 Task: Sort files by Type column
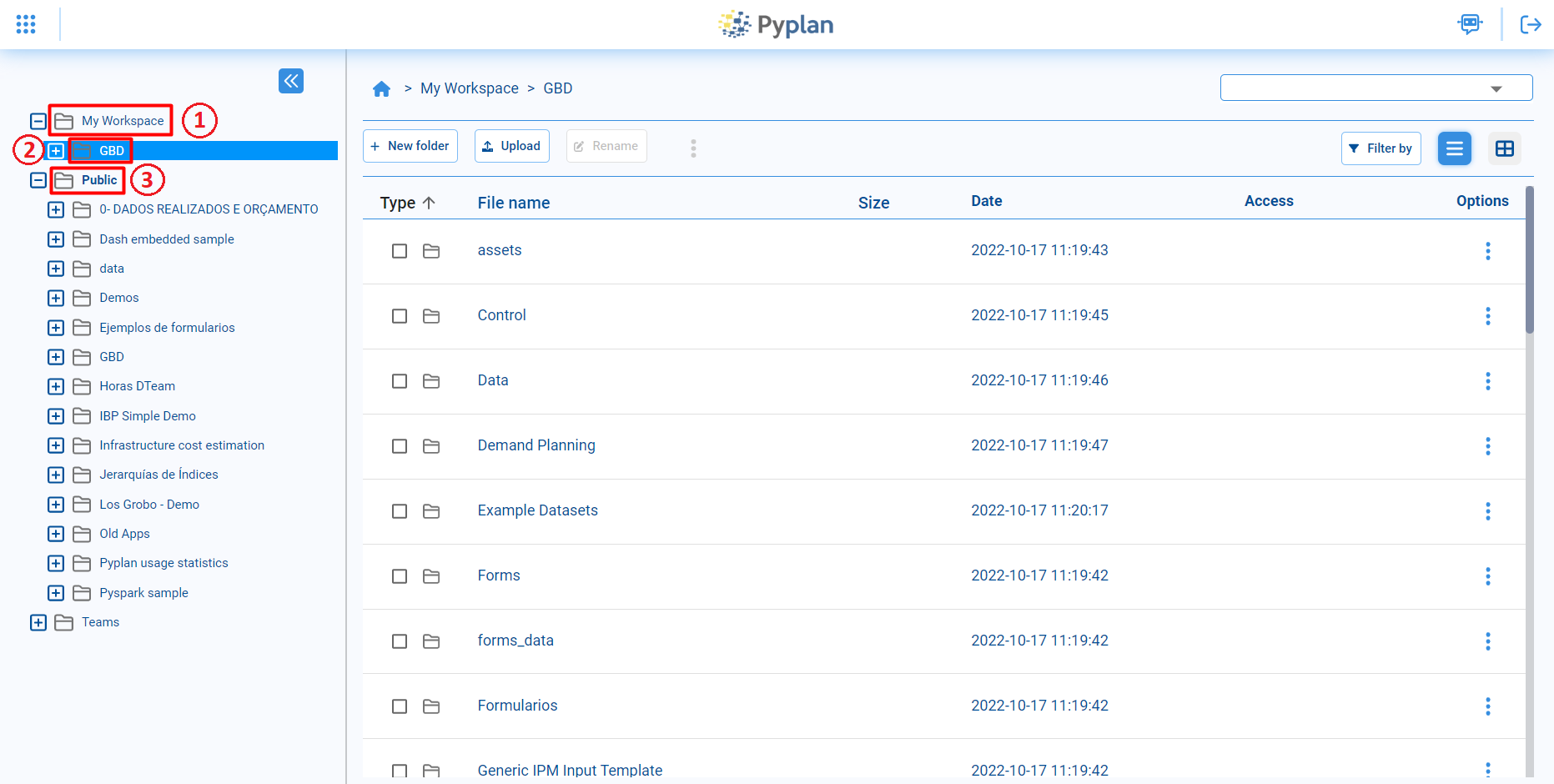pos(407,202)
